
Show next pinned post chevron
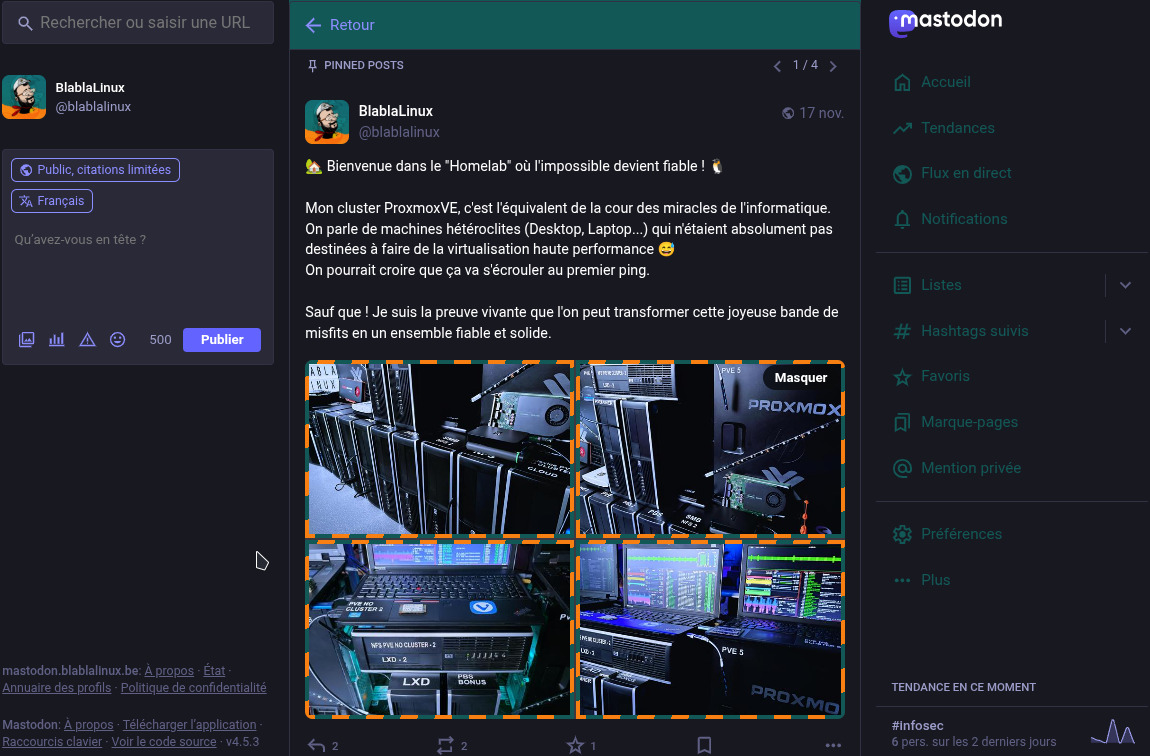833,66
